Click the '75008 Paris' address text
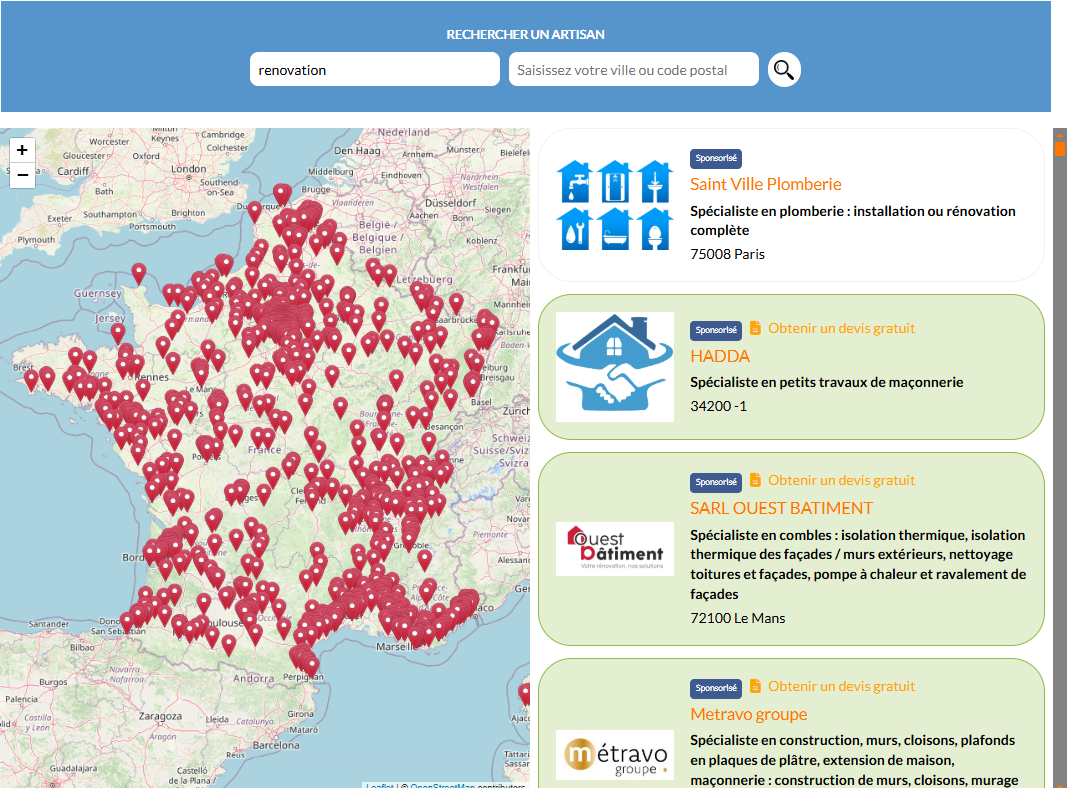This screenshot has width=1070, height=788. click(727, 254)
